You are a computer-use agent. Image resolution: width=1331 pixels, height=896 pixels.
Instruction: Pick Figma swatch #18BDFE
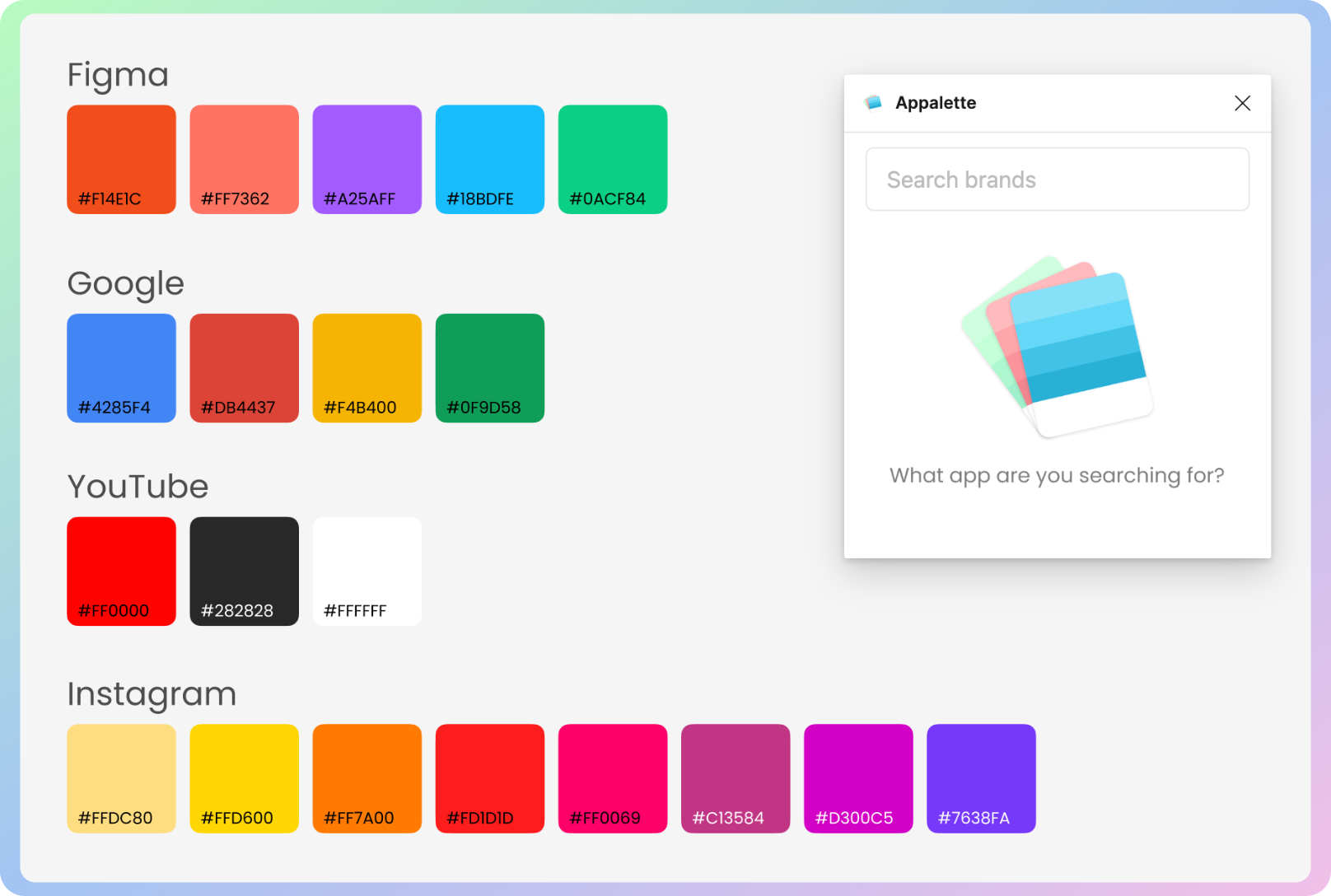[489, 159]
